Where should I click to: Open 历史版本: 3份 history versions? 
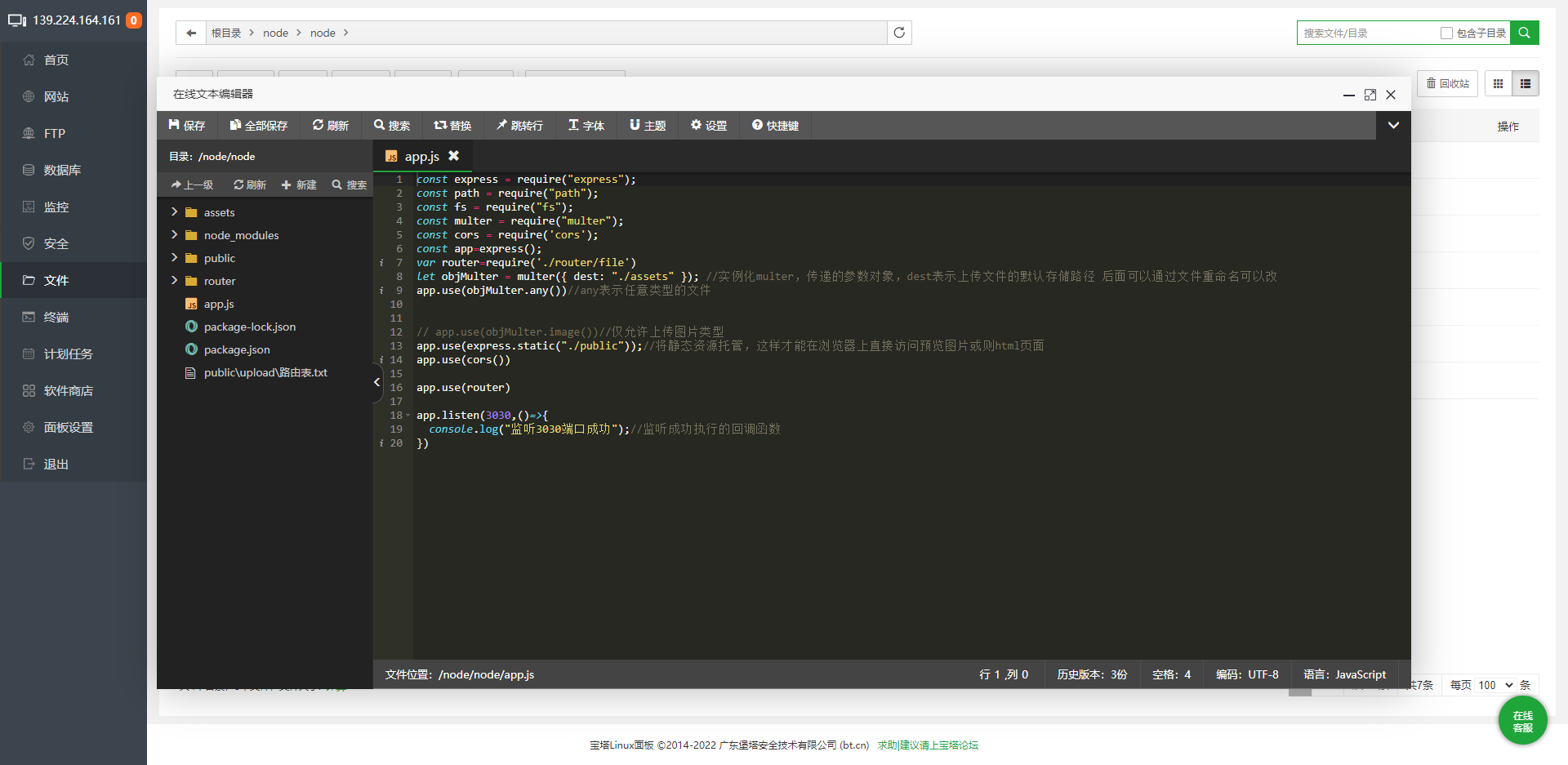pyautogui.click(x=1092, y=674)
